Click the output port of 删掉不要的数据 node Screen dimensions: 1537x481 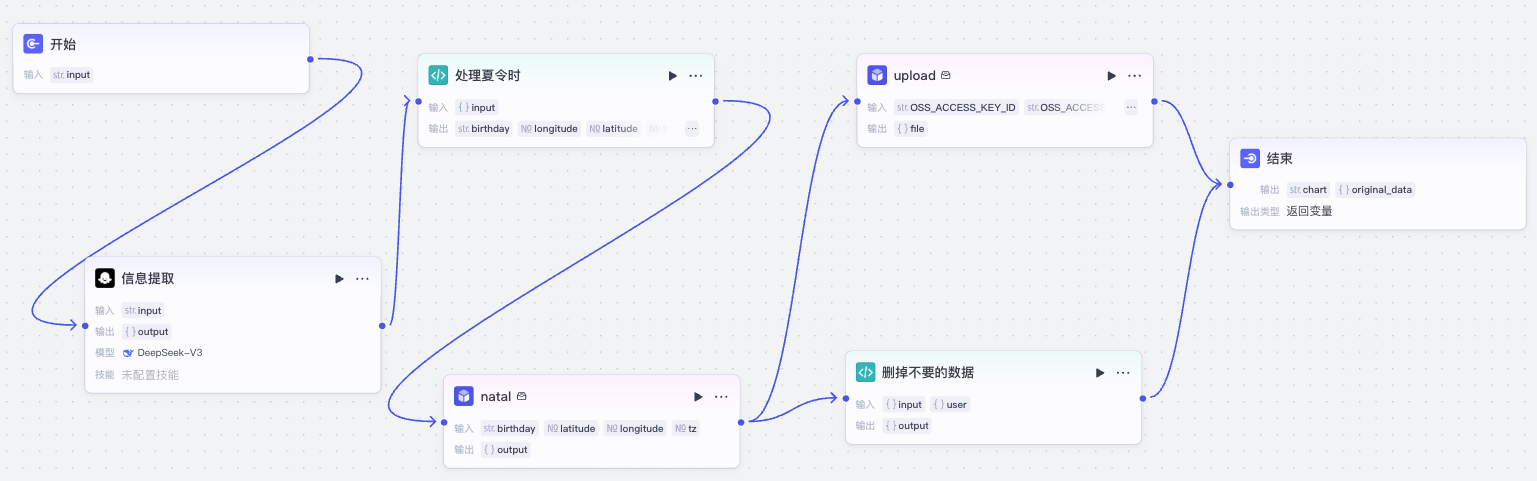pos(1142,397)
